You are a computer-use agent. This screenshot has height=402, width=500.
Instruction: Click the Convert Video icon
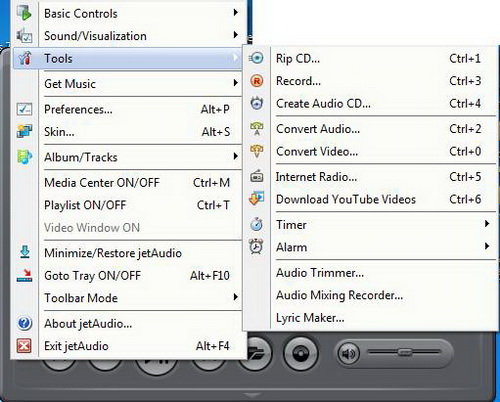coord(256,151)
